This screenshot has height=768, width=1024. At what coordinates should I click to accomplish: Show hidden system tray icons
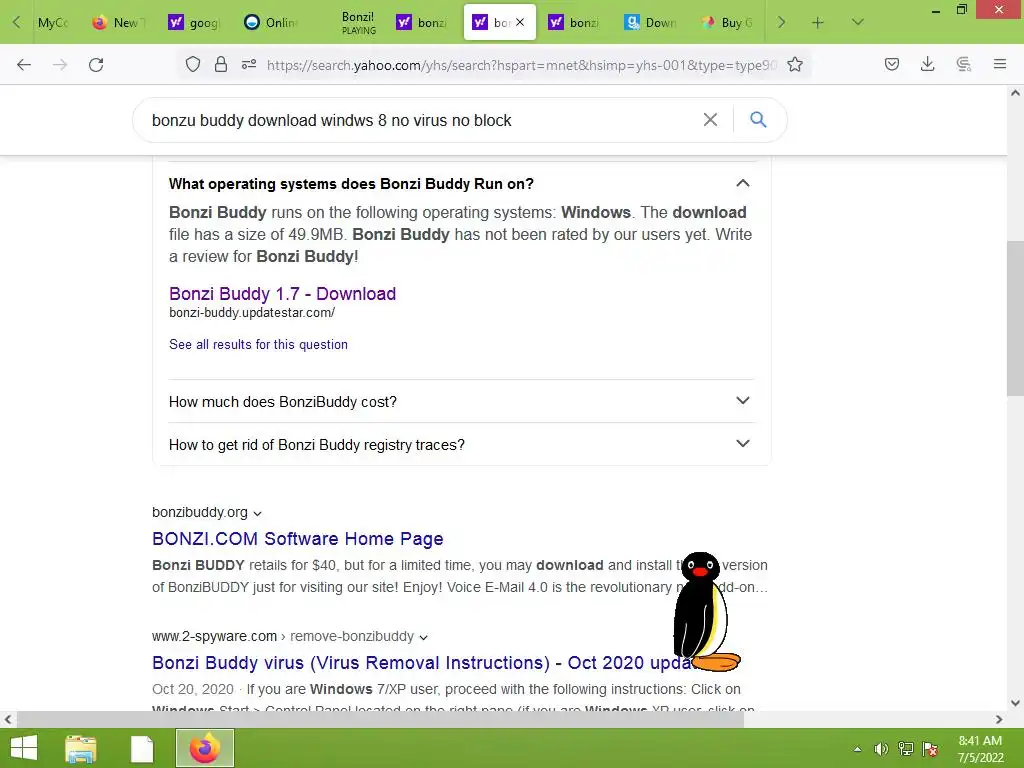click(x=857, y=749)
